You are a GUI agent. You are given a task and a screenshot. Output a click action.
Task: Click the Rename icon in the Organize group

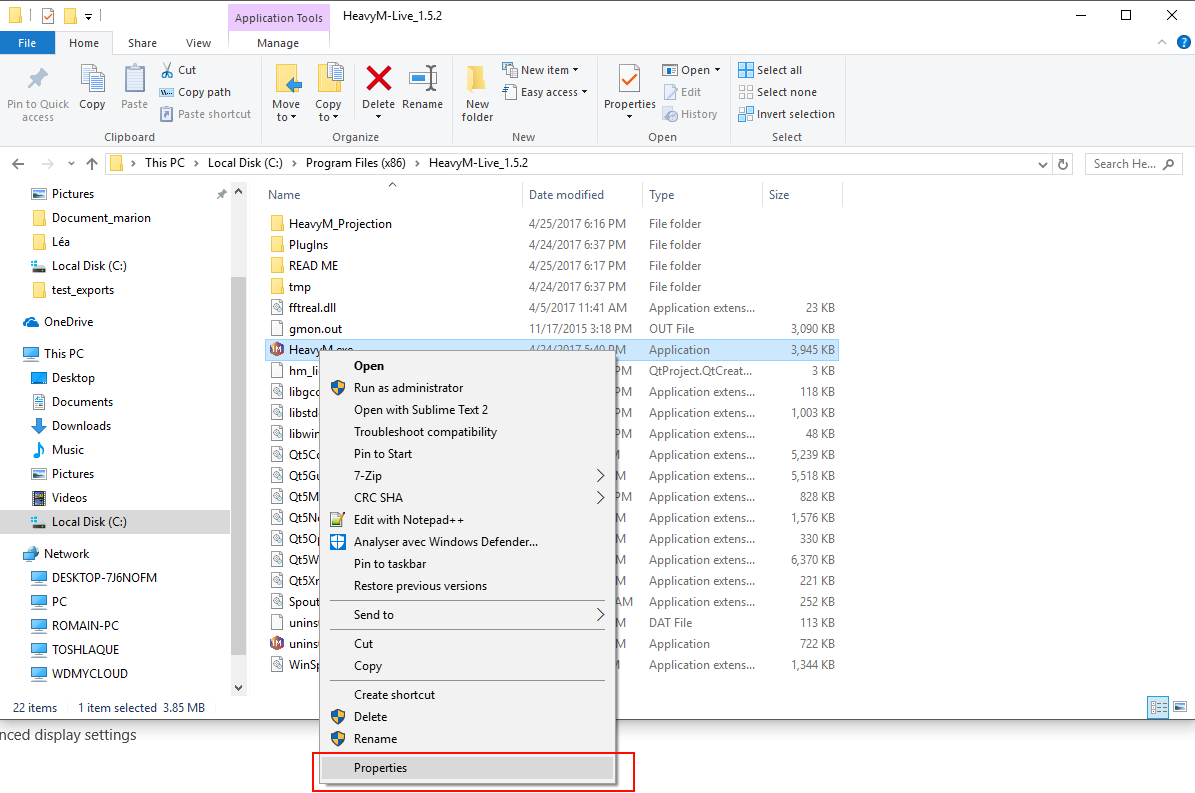click(x=423, y=79)
